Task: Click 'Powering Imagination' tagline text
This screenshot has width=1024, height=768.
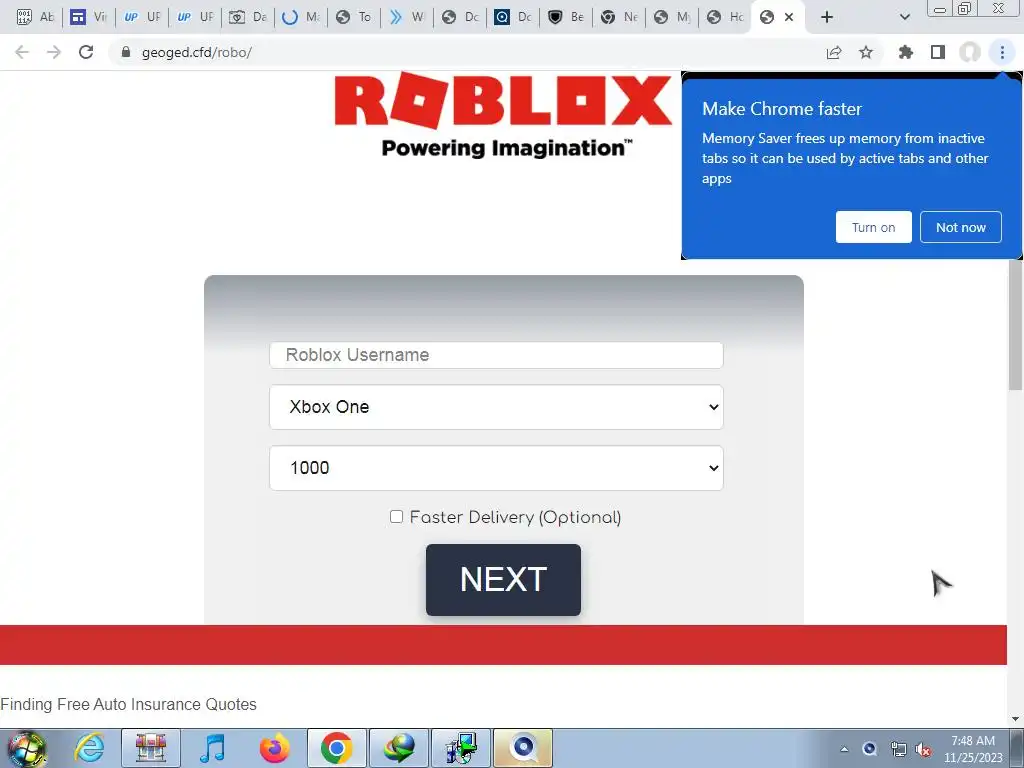Action: tap(506, 148)
